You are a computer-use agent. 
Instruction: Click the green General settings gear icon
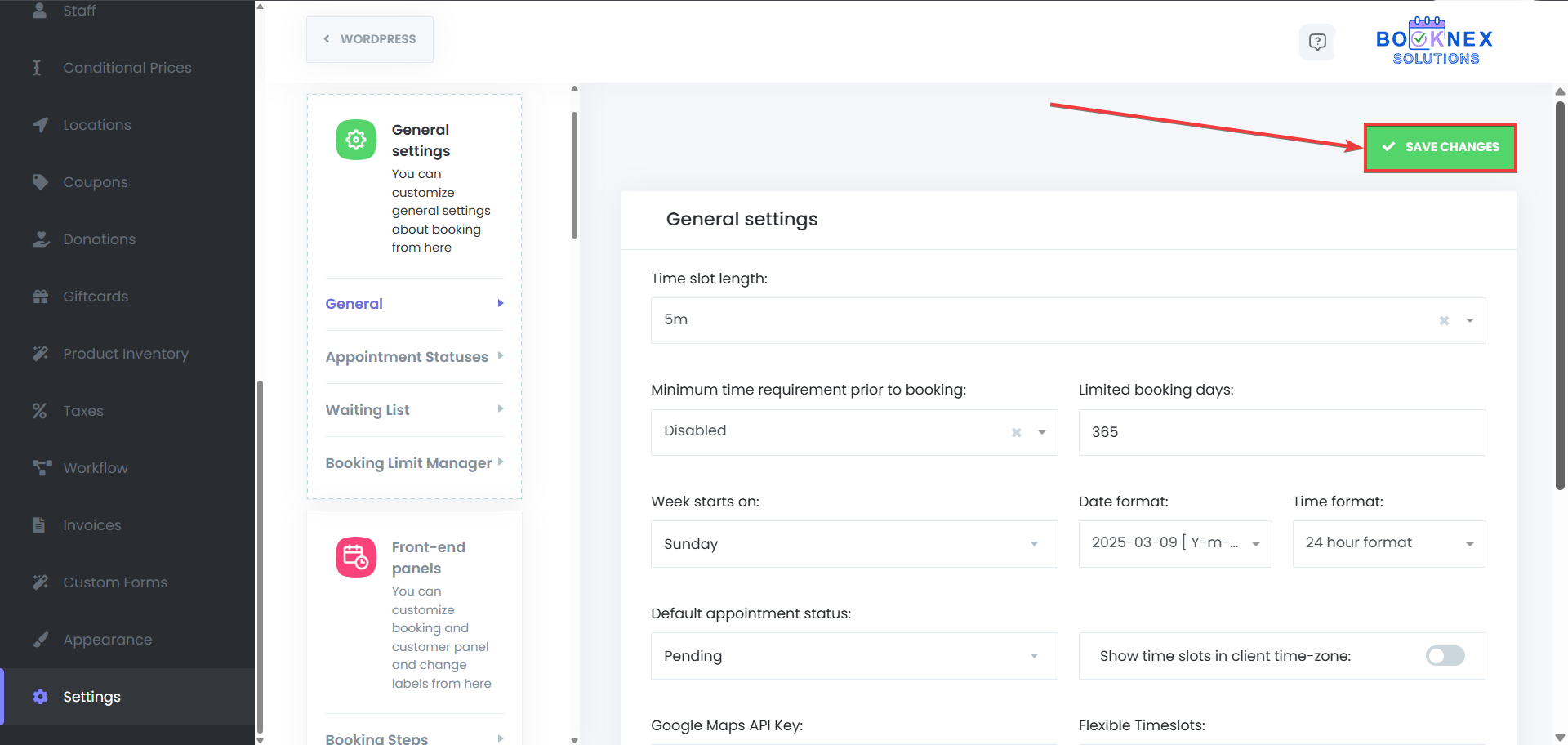click(x=356, y=140)
